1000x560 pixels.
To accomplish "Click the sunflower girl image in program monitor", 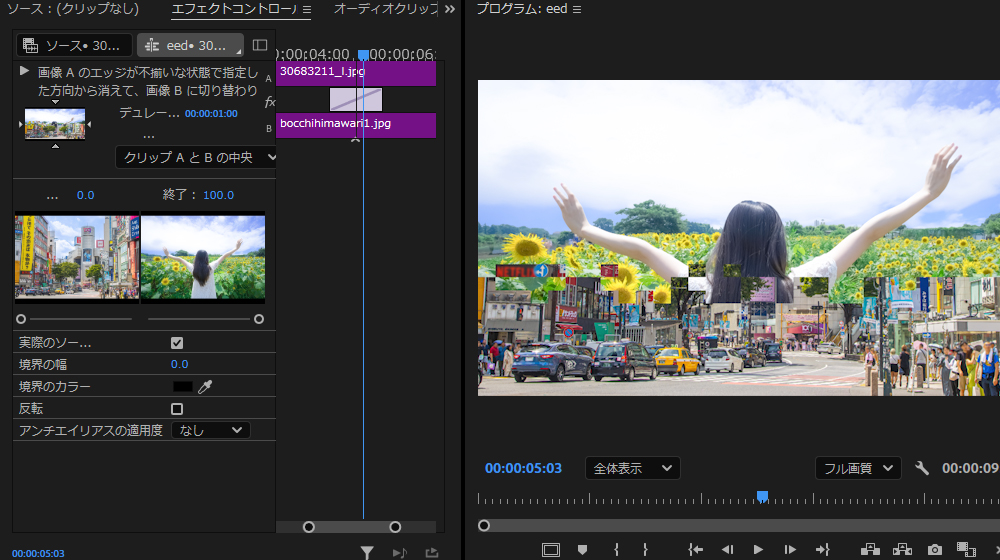I will (739, 237).
